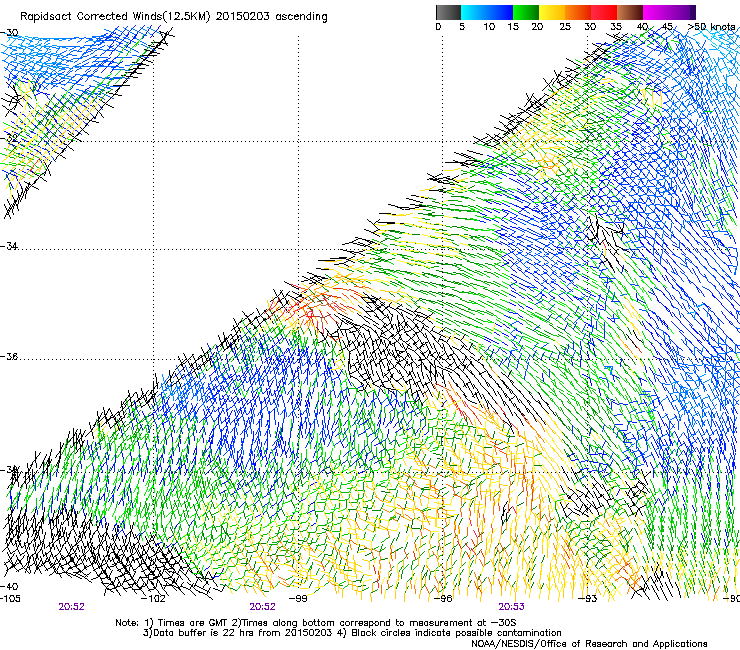740x650 pixels.
Task: Click the yellow 20-25 knots legend swatch
Action: [x=552, y=12]
